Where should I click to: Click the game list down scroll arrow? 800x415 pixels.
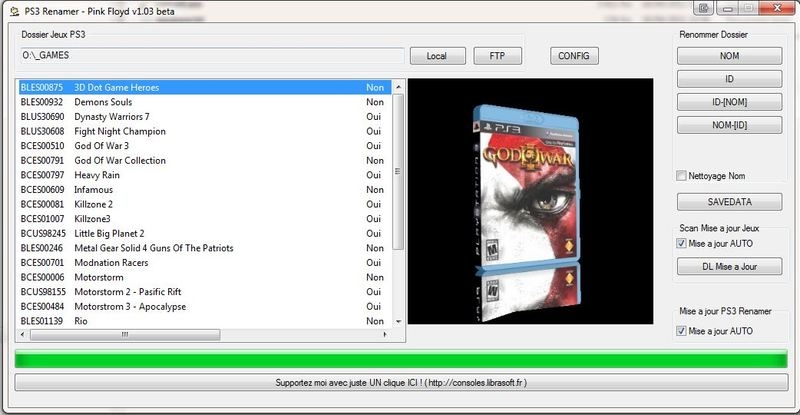coord(398,322)
